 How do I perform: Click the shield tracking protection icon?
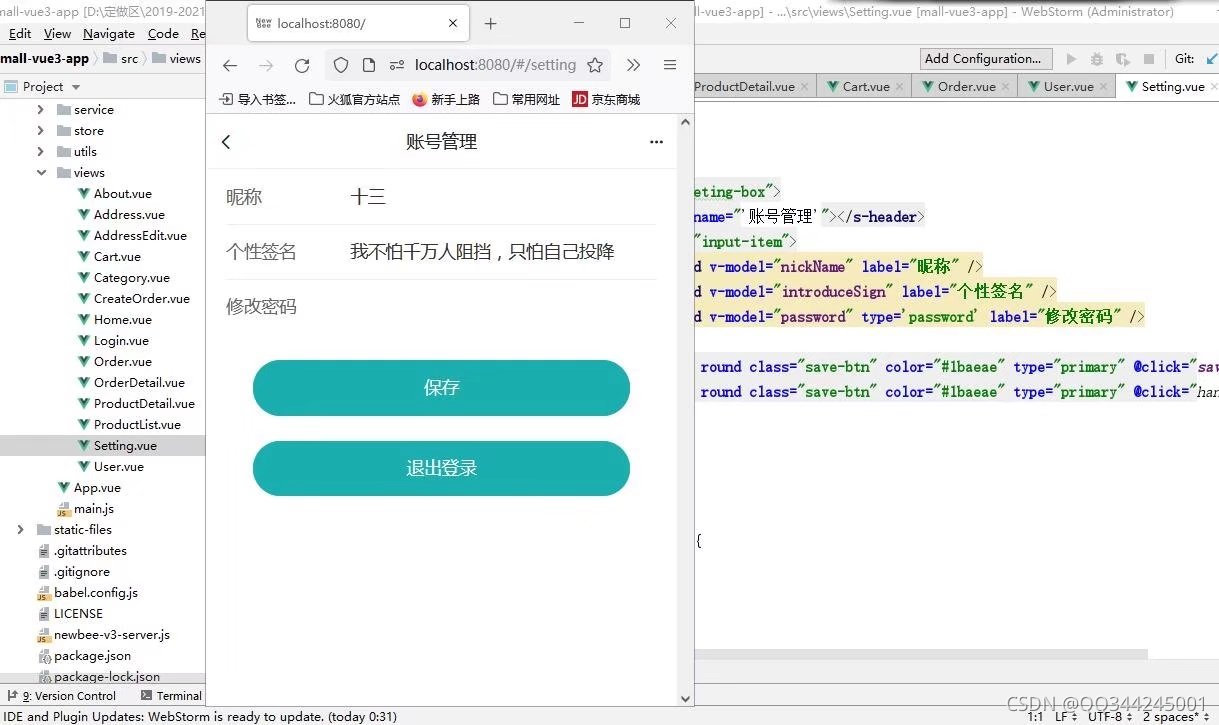click(x=341, y=65)
